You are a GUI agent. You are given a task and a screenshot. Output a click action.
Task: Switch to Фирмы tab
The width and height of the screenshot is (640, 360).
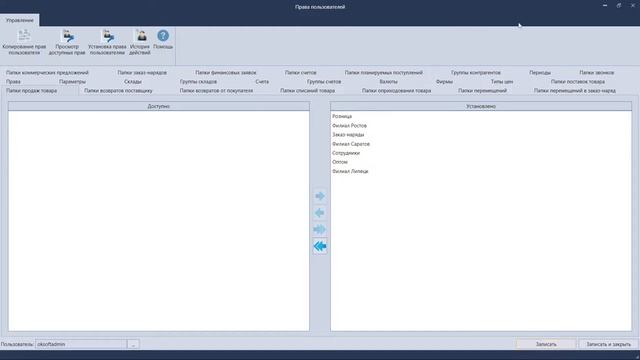click(444, 82)
